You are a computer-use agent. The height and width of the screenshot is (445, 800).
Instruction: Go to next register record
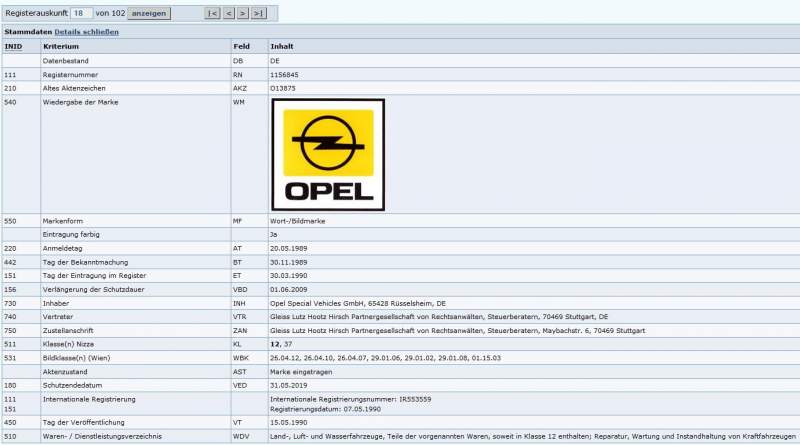tap(243, 13)
